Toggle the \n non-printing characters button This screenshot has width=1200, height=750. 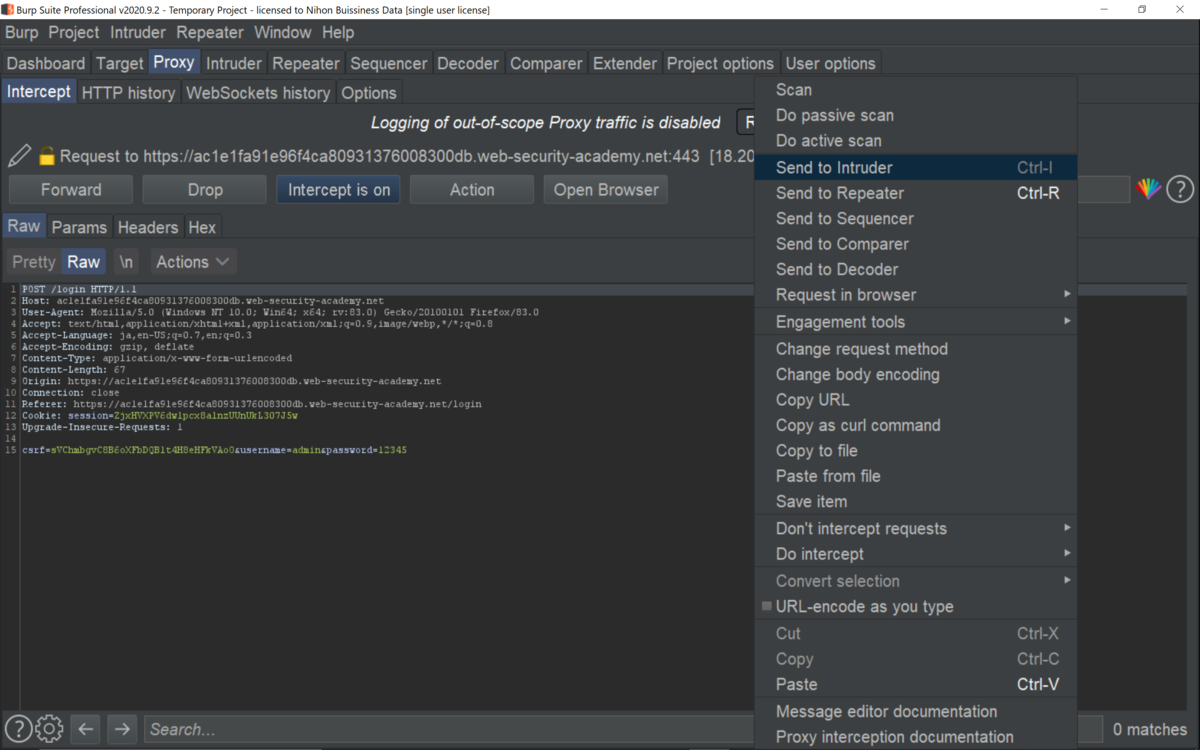click(x=126, y=262)
